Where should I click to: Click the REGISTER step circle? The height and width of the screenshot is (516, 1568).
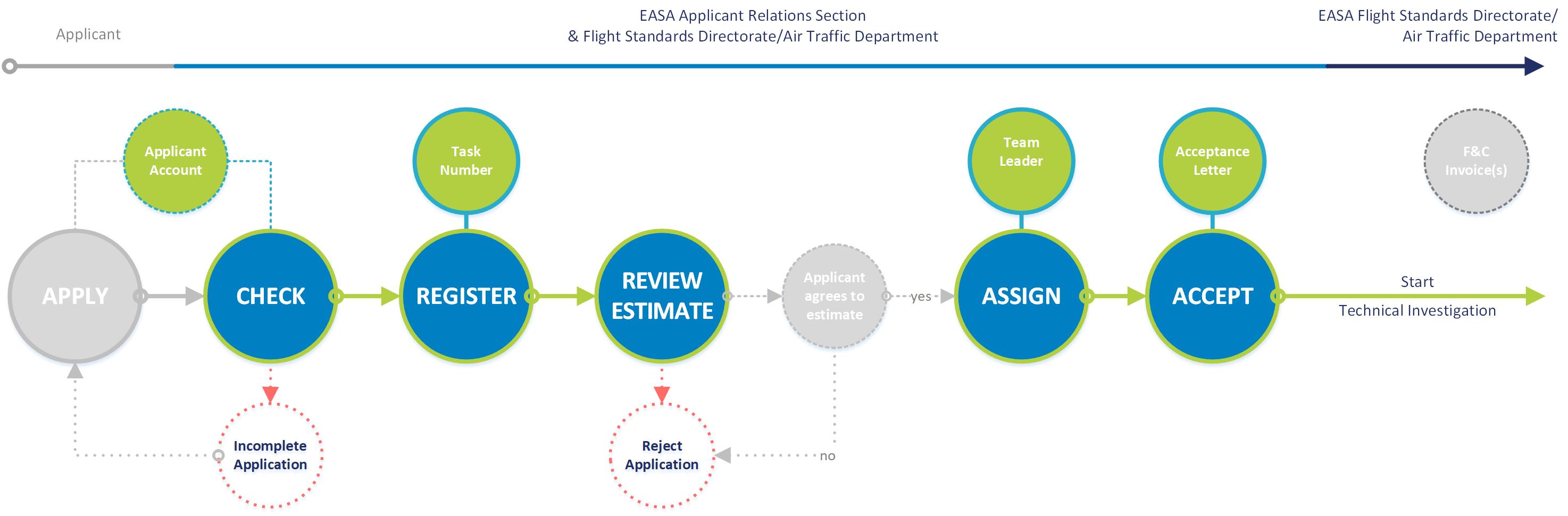click(x=465, y=297)
